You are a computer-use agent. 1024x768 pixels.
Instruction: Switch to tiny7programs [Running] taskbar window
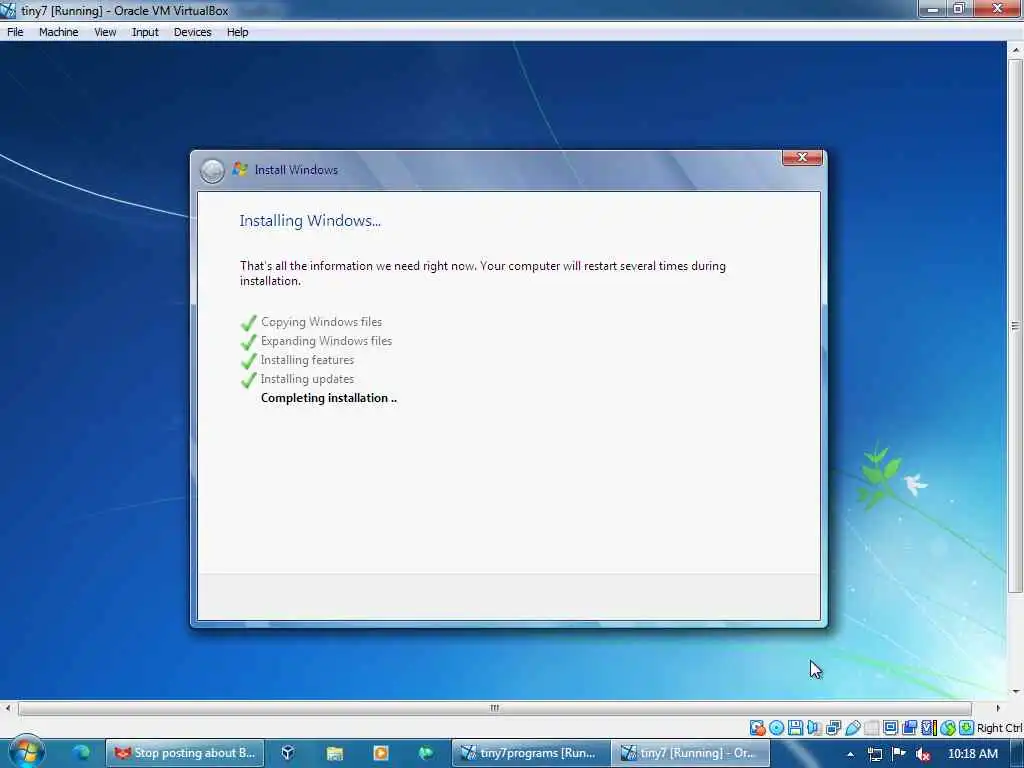[531, 753]
